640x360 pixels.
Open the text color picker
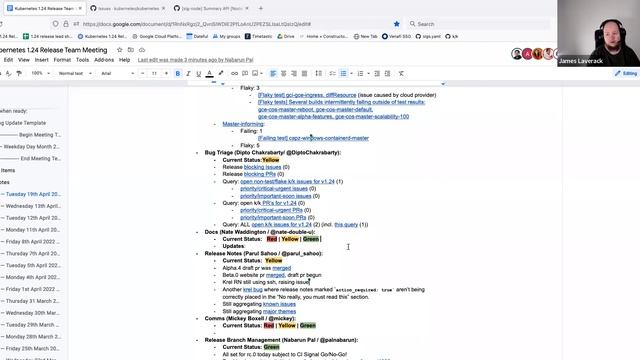pyautogui.click(x=209, y=73)
